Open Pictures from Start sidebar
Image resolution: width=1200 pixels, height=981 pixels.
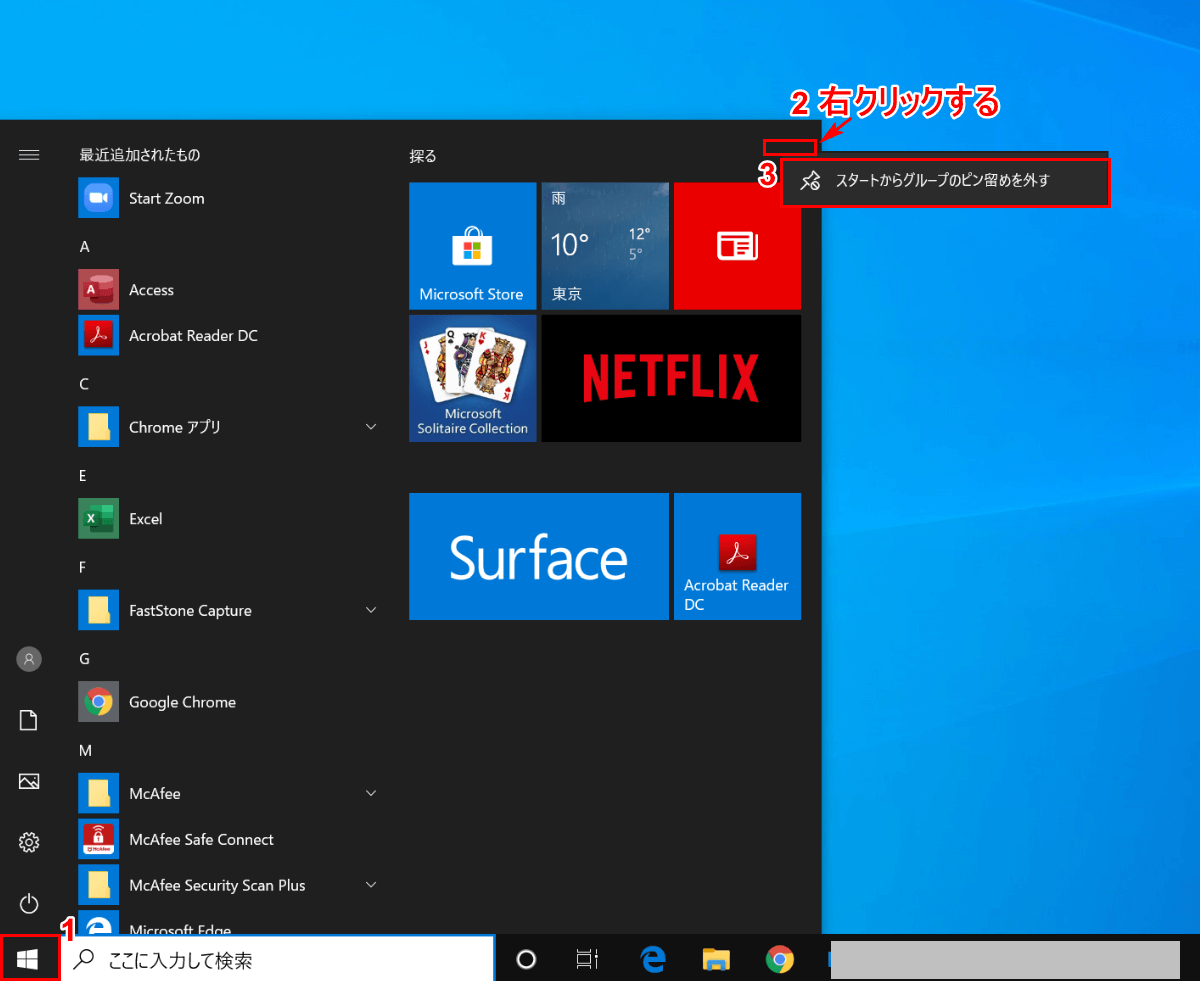pos(29,781)
